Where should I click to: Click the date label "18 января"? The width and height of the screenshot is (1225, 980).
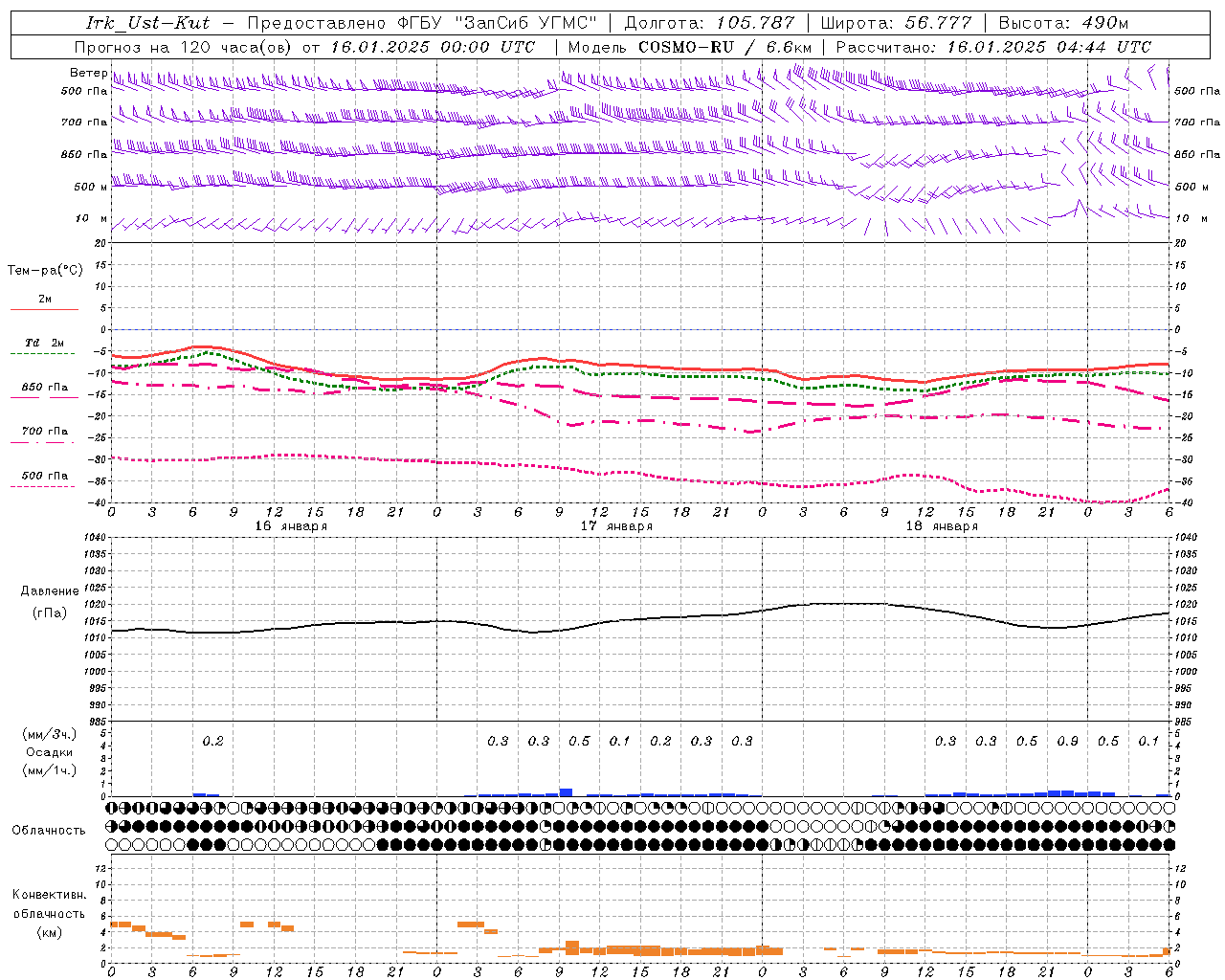[942, 526]
